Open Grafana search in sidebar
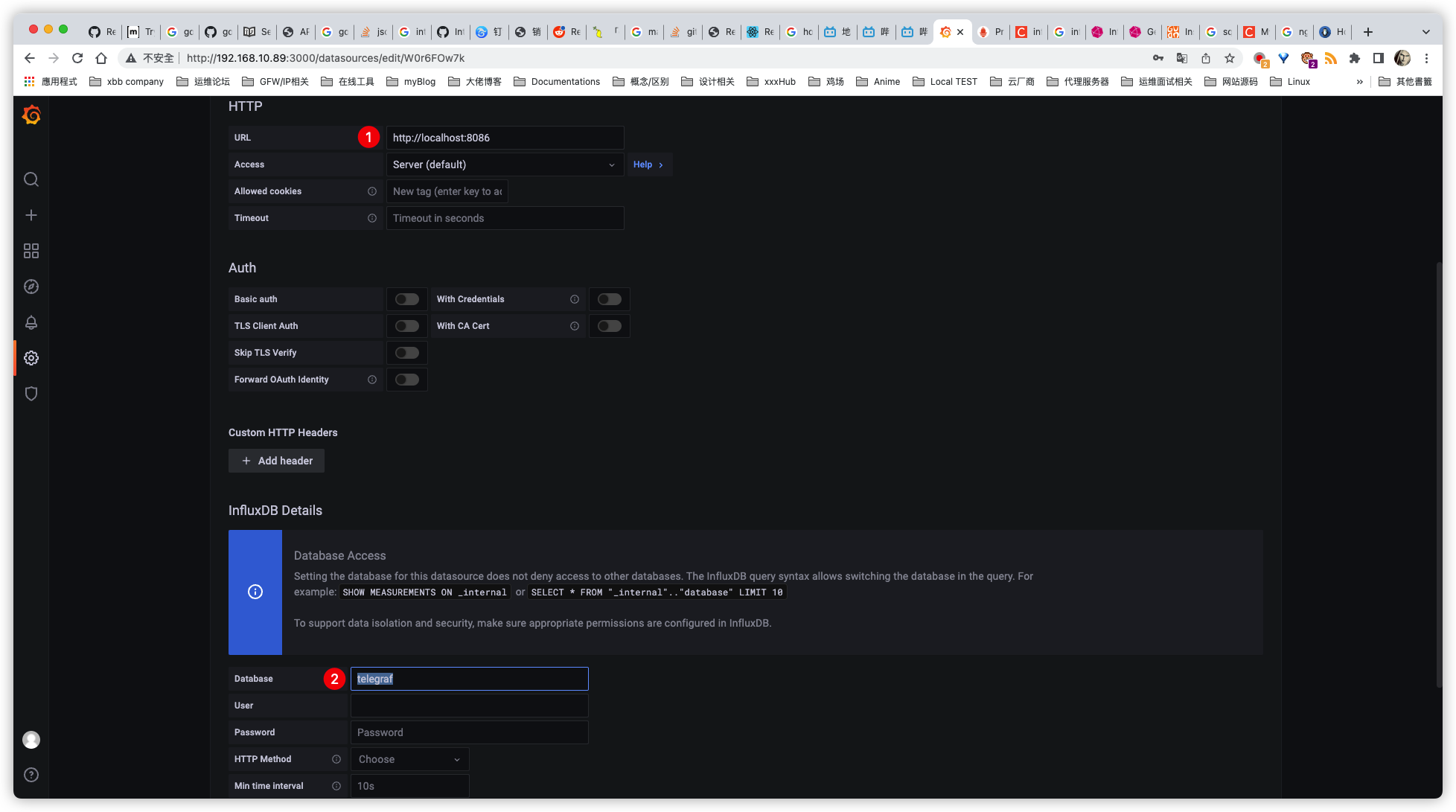1456x812 pixels. pyautogui.click(x=31, y=179)
